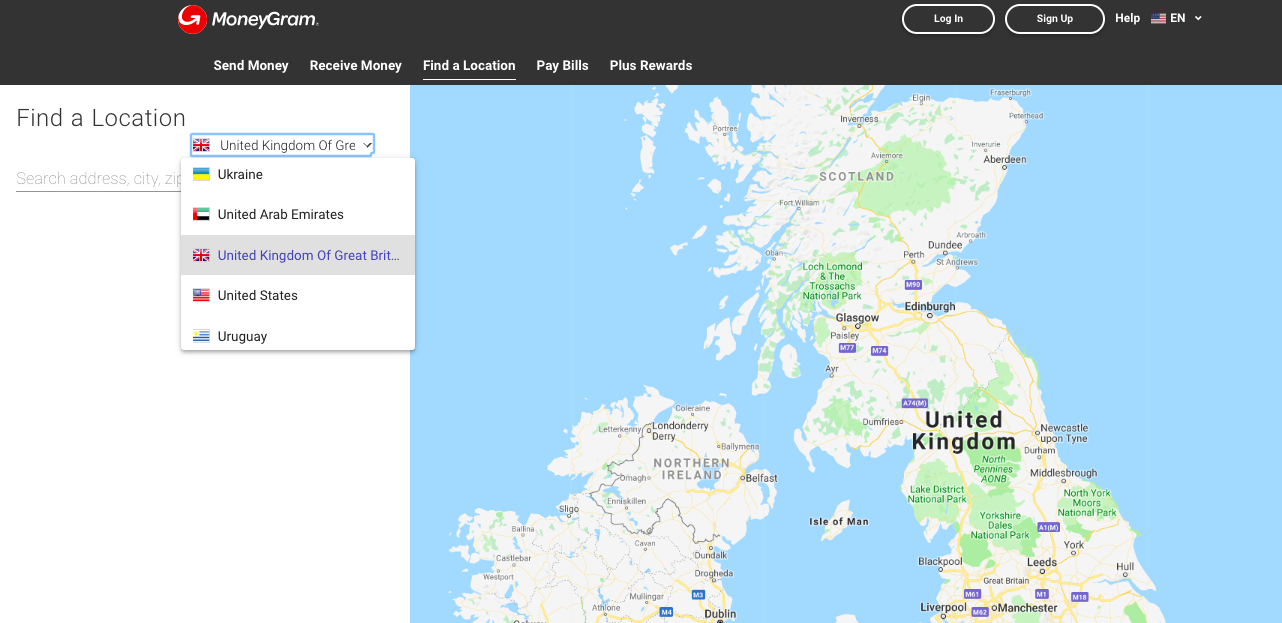
Task: Open the EN language dropdown
Action: tap(1176, 17)
